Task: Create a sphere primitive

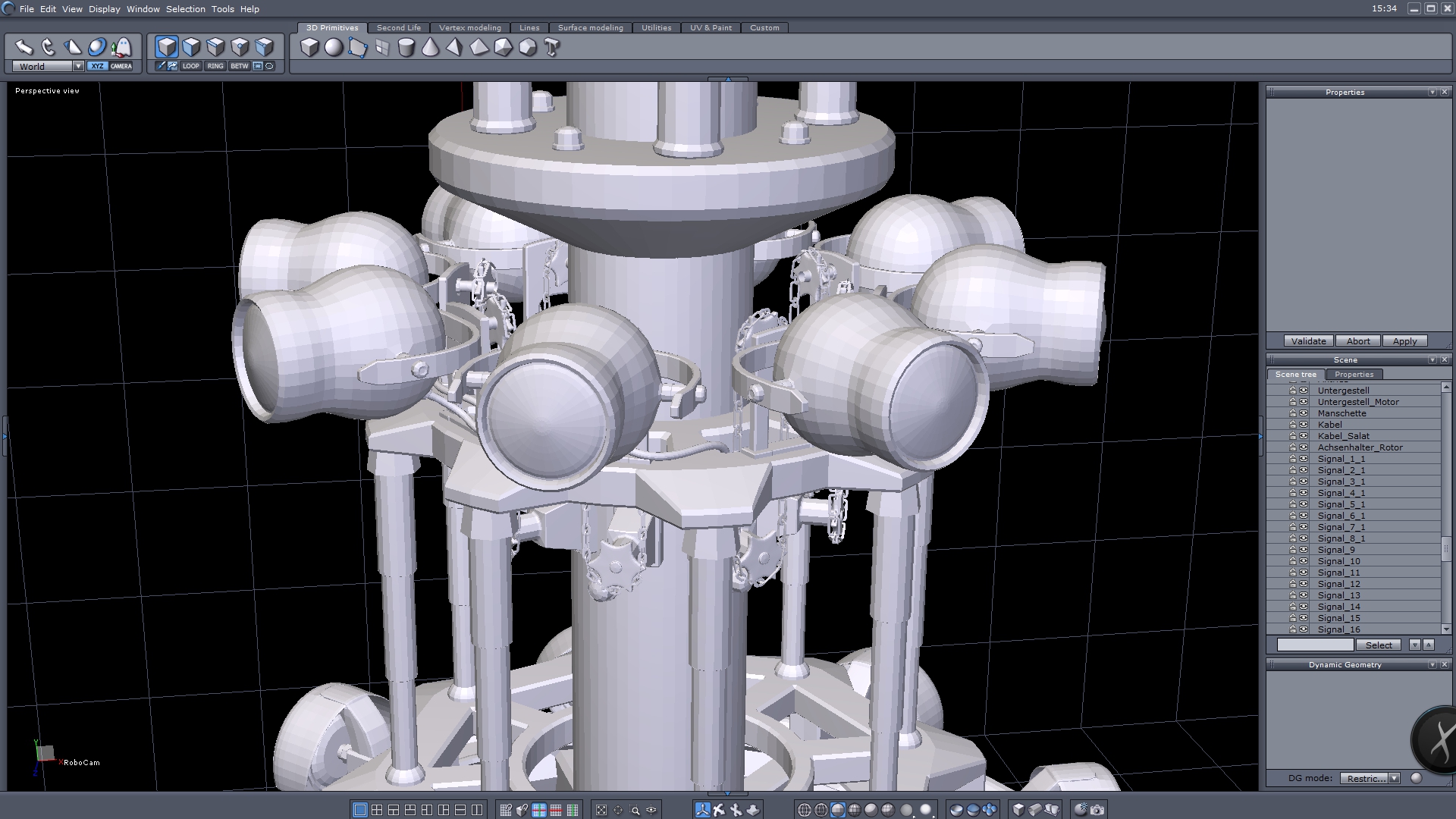Action: click(x=334, y=48)
